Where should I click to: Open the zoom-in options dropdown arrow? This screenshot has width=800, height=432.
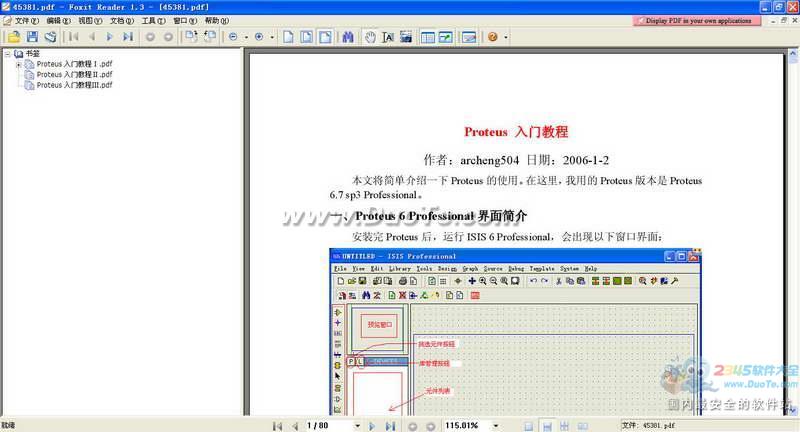point(272,37)
